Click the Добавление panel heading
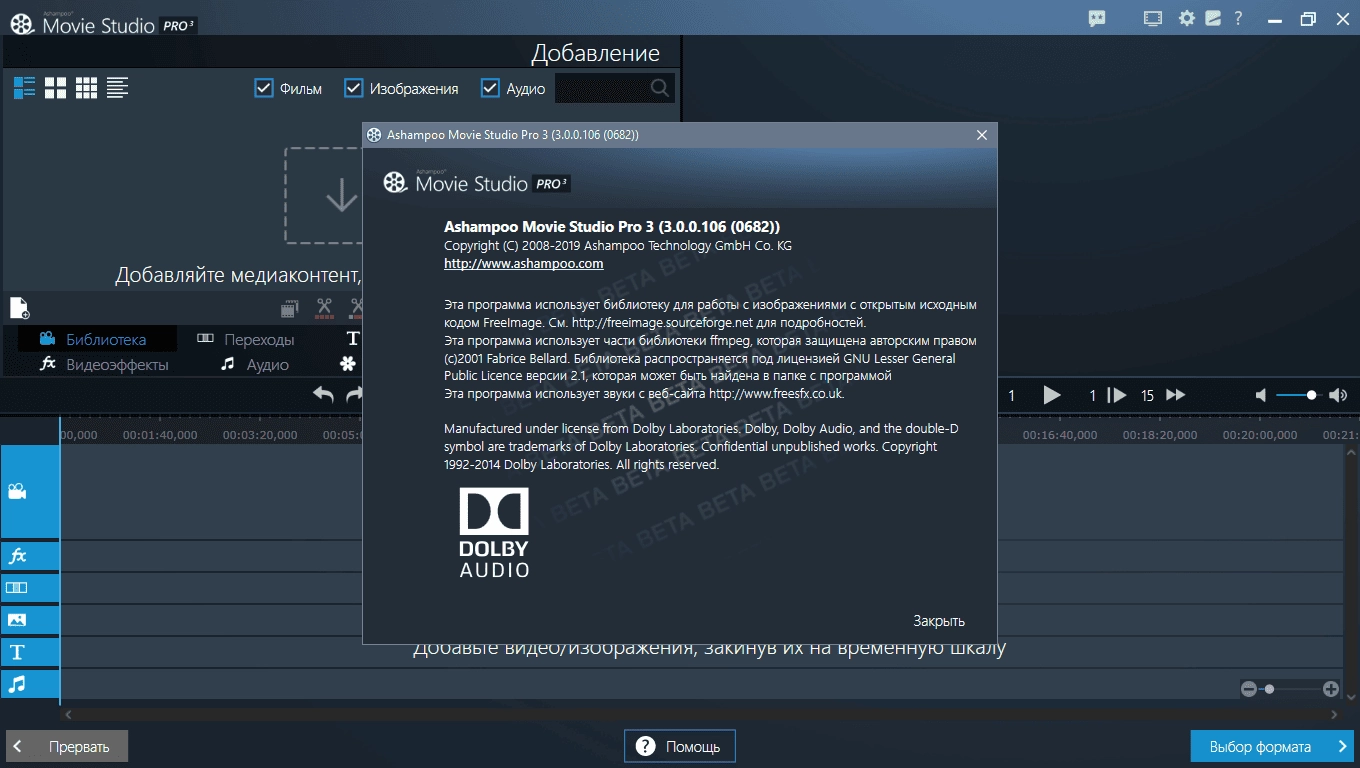Viewport: 1360px width, 768px height. [595, 53]
